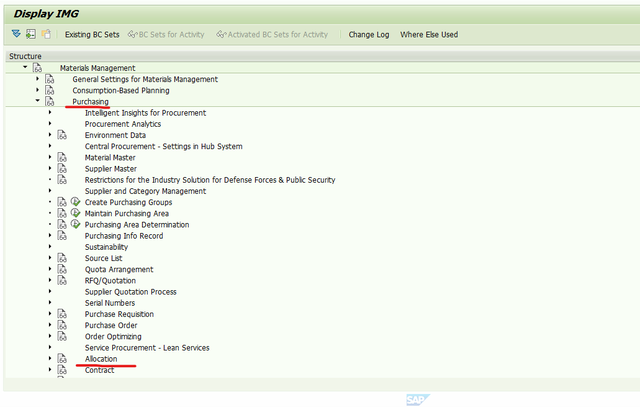The width and height of the screenshot is (640, 407).
Task: Expand General Settings for Materials Management
Action: tap(38, 78)
